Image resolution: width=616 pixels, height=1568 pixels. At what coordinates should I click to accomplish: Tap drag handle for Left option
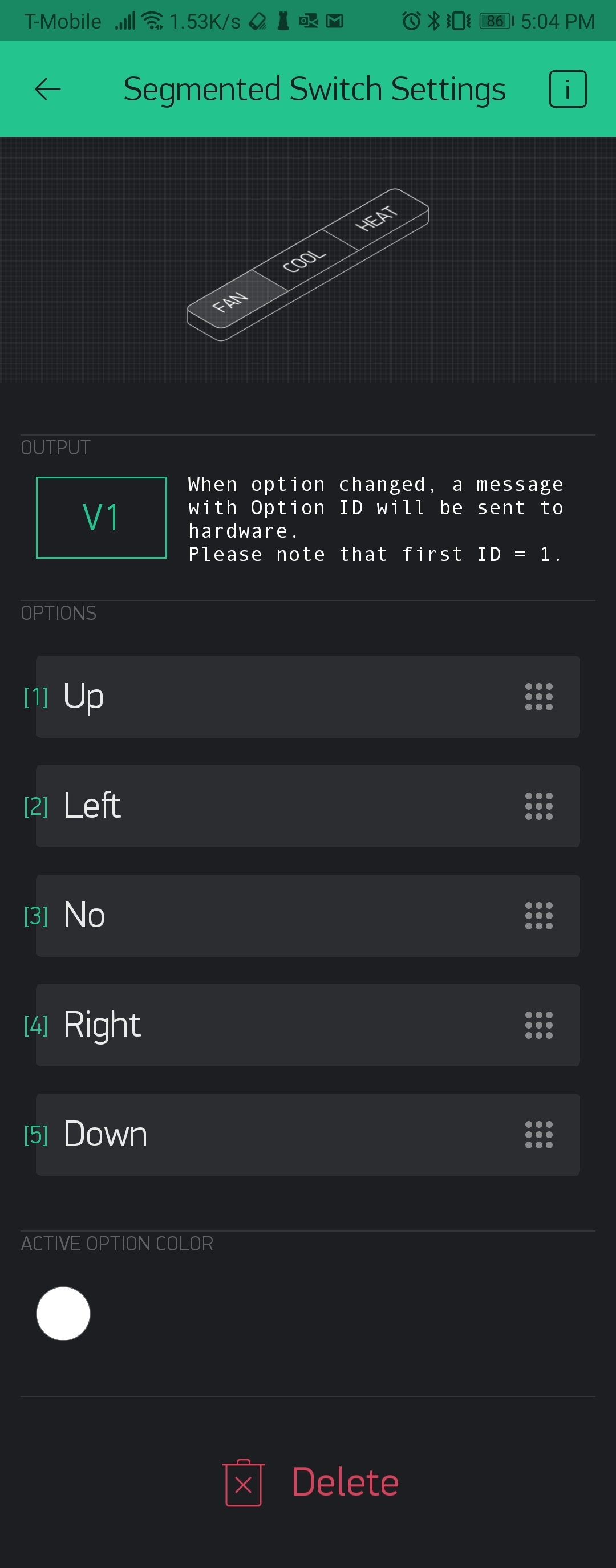pos(538,806)
